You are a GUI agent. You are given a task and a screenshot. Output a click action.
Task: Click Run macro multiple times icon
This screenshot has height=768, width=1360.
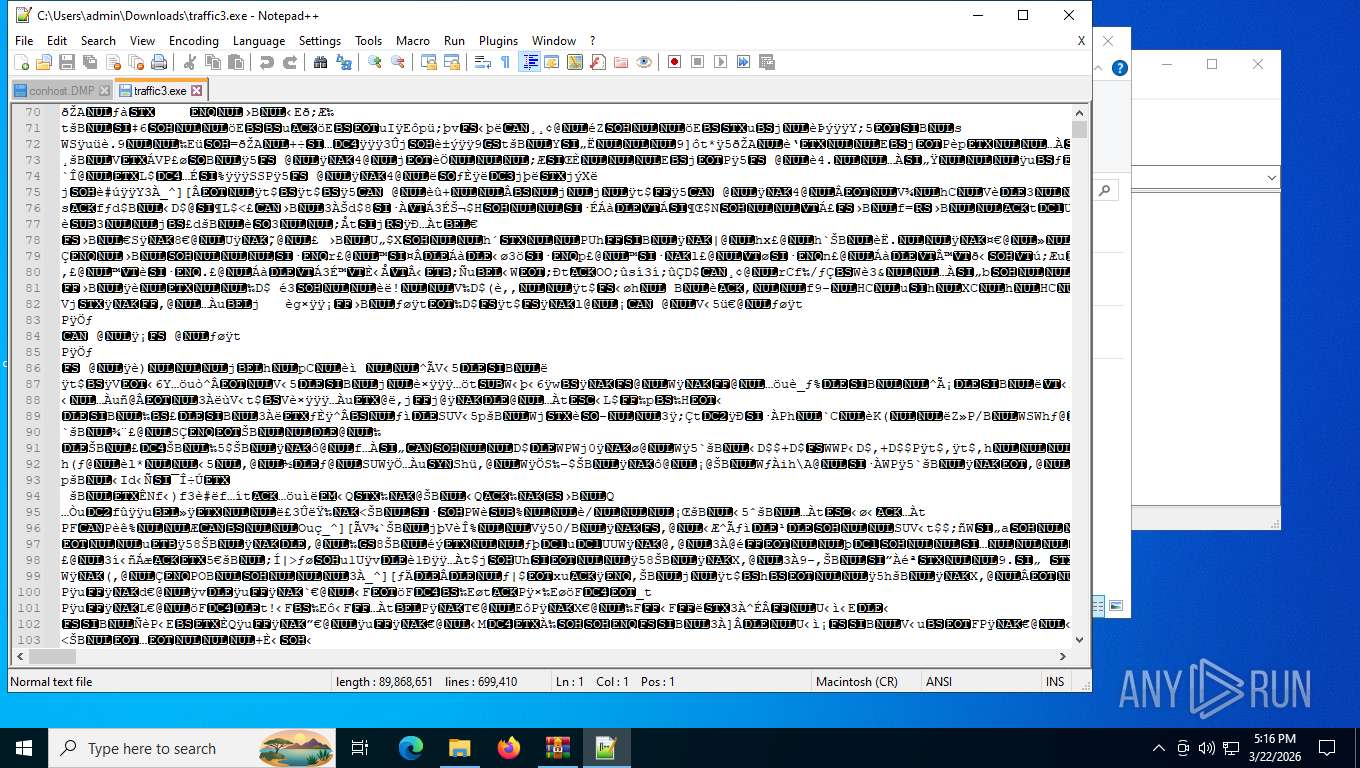(x=744, y=62)
